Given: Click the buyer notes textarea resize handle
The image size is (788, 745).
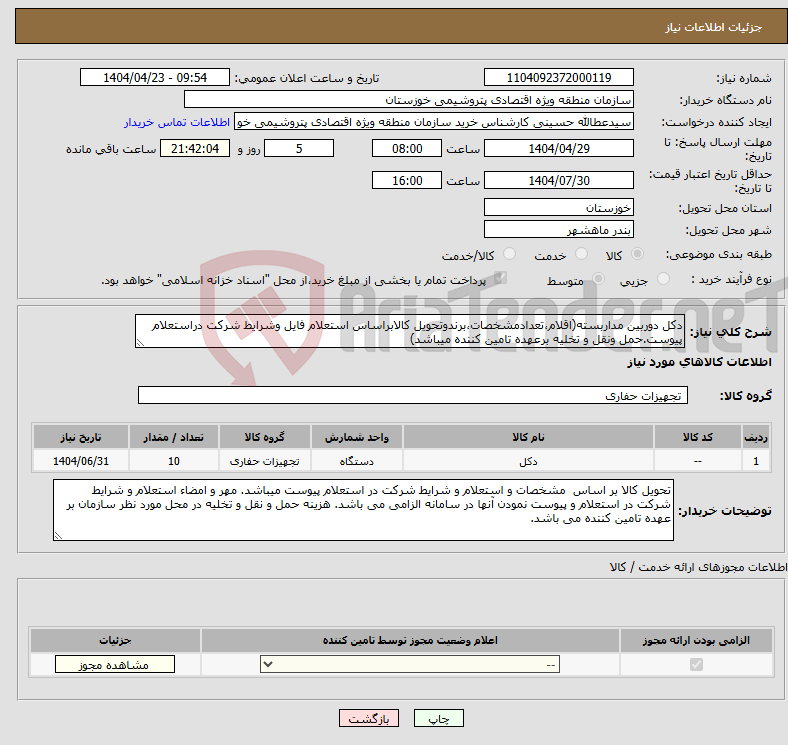Looking at the screenshot, I should click(58, 536).
